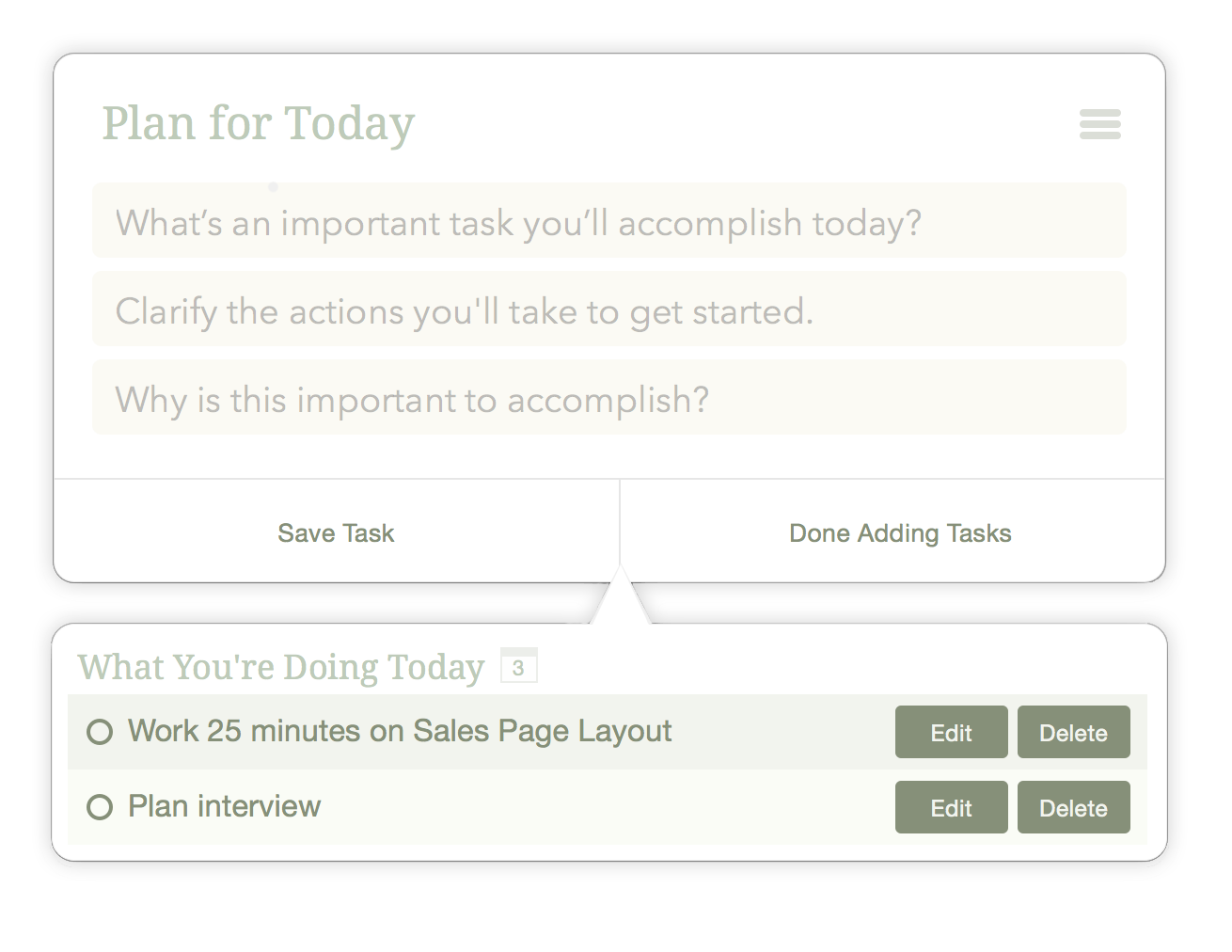Click the task count badge showing 3
Image resolution: width=1232 pixels, height=952 pixels.
pos(518,667)
